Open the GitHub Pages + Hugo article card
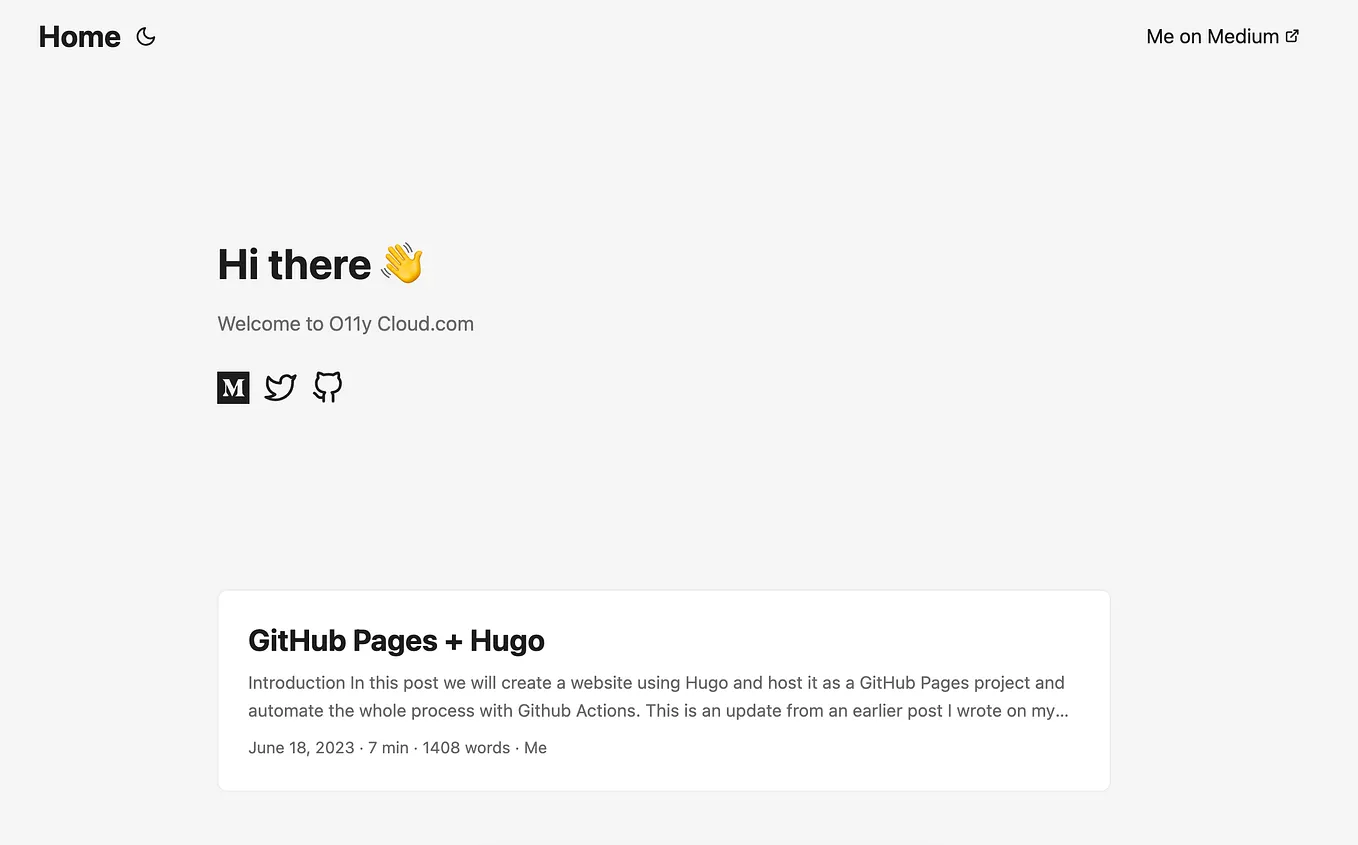This screenshot has width=1358, height=845. (663, 690)
